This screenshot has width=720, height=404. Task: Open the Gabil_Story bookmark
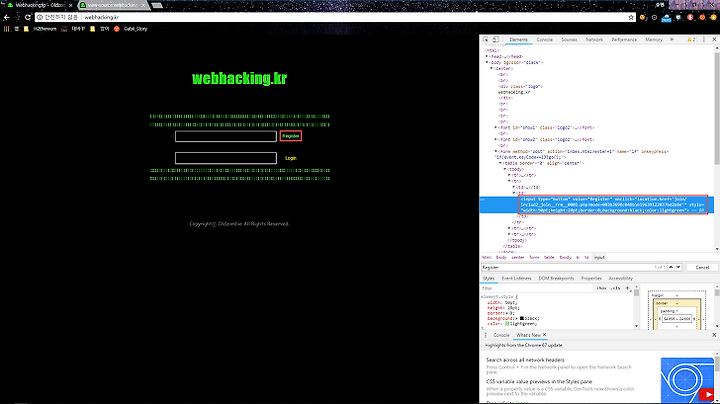coord(131,29)
